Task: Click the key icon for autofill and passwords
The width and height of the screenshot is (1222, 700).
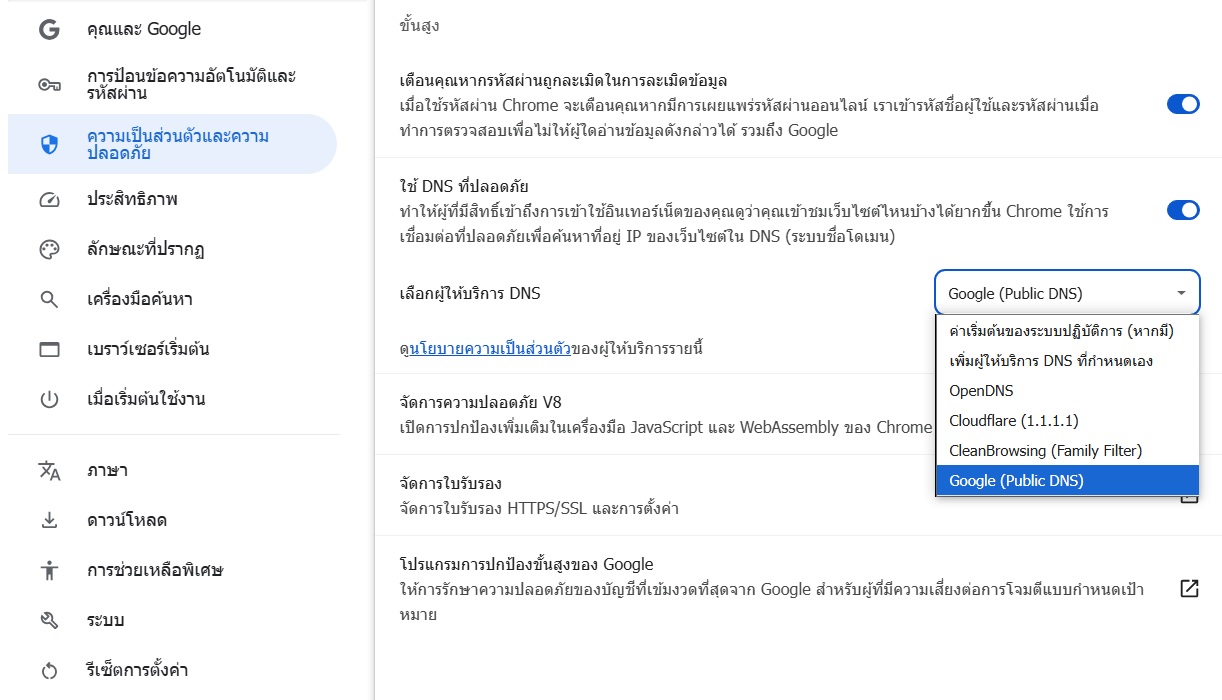Action: click(49, 85)
